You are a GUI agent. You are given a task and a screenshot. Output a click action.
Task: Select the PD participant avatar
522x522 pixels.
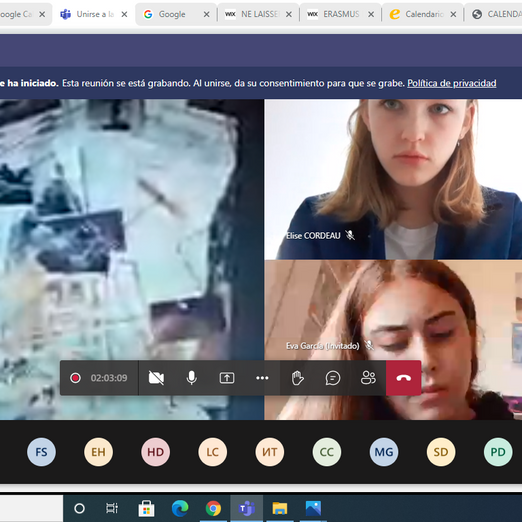498,452
